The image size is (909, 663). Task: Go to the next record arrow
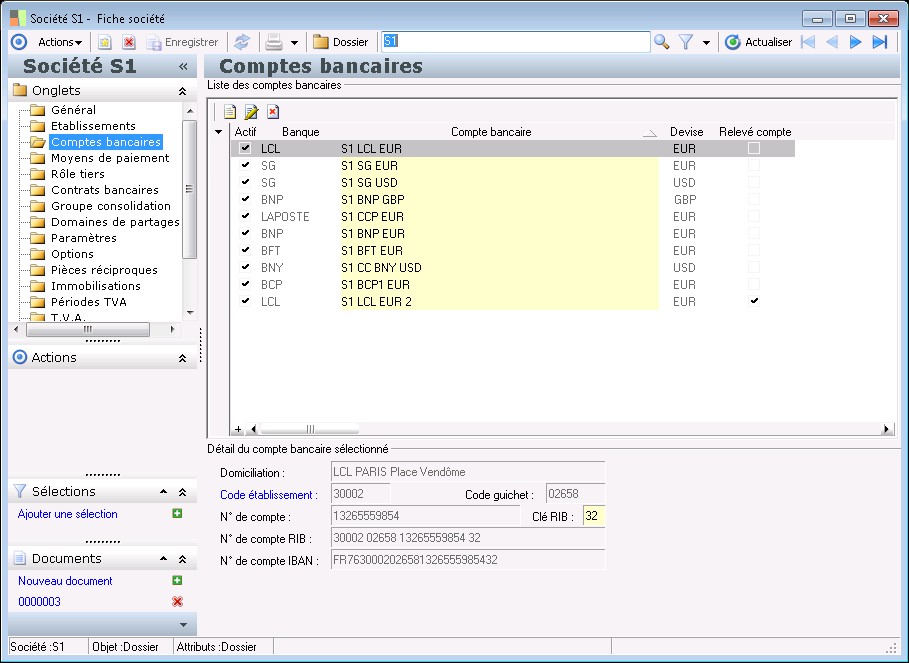(855, 42)
